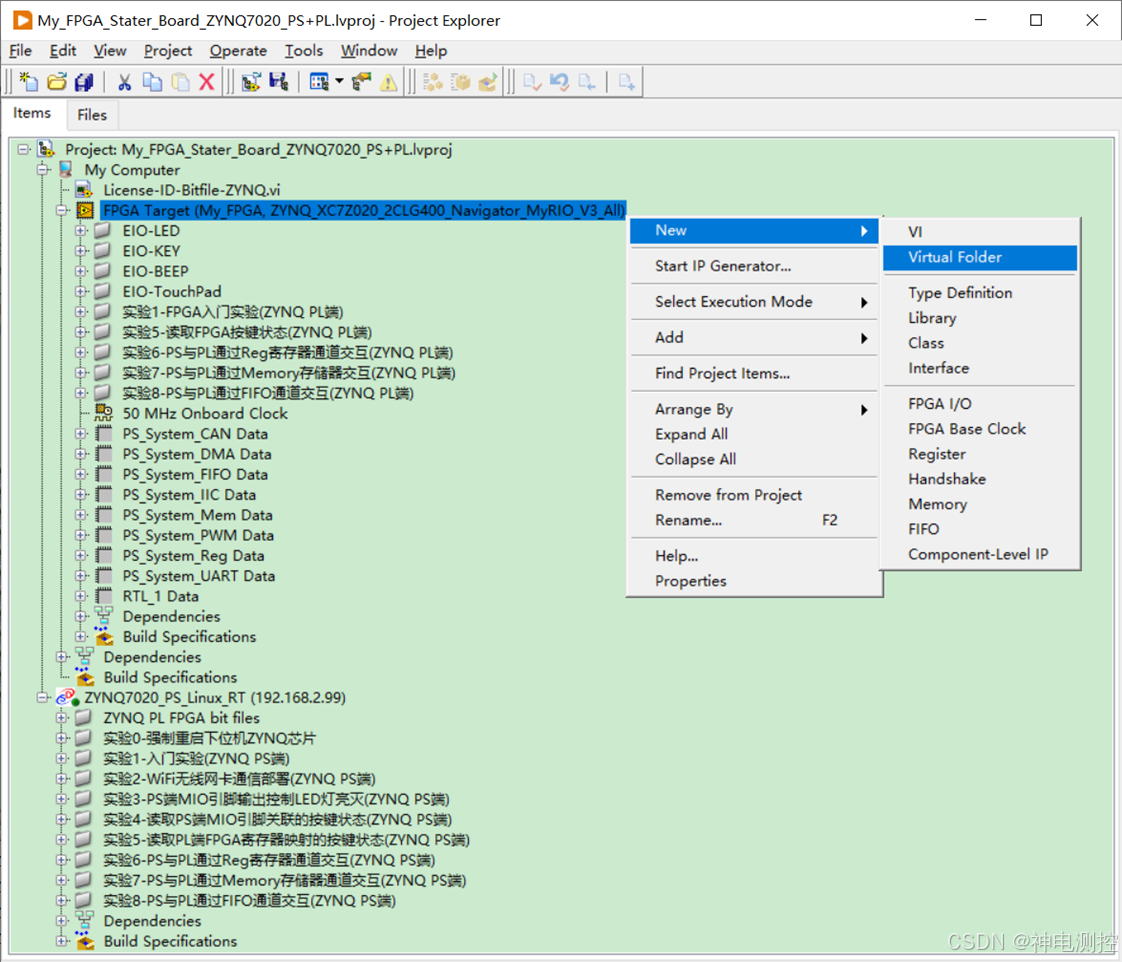The image size is (1122, 962).
Task: Click the Cut scissors icon
Action: point(125,82)
